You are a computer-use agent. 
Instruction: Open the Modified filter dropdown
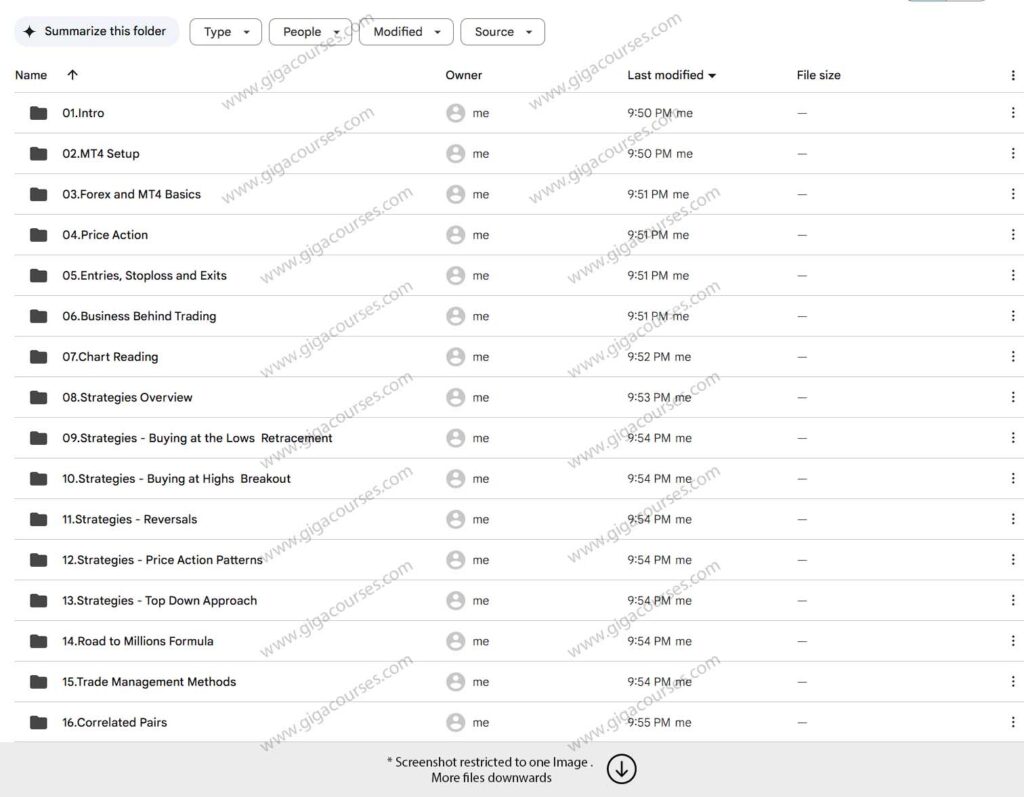coord(406,32)
